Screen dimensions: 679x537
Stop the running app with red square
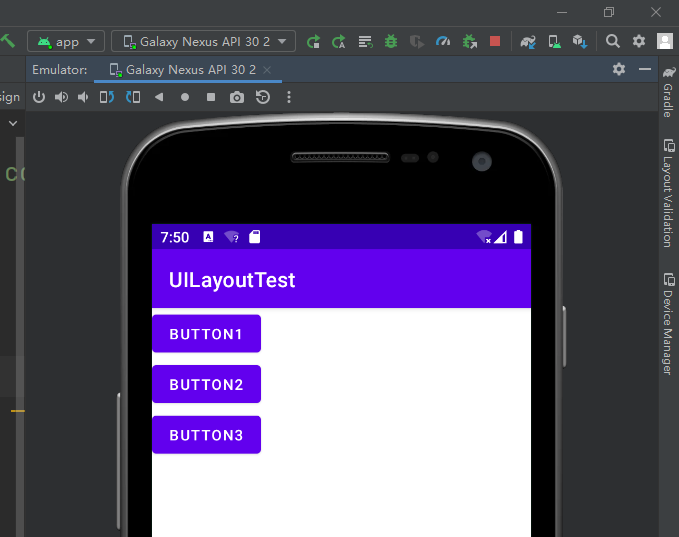[495, 41]
